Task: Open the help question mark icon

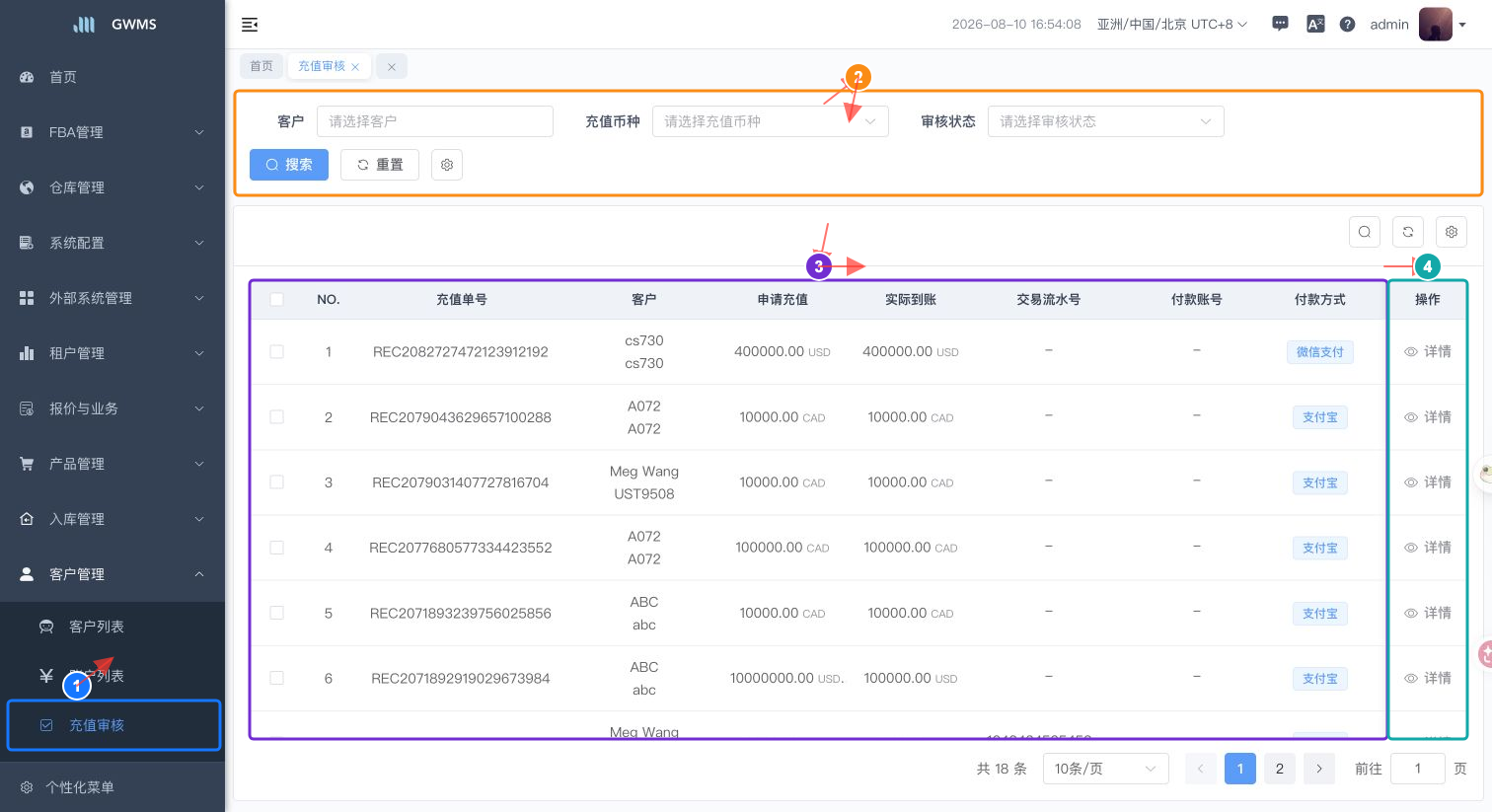Action: tap(1347, 24)
